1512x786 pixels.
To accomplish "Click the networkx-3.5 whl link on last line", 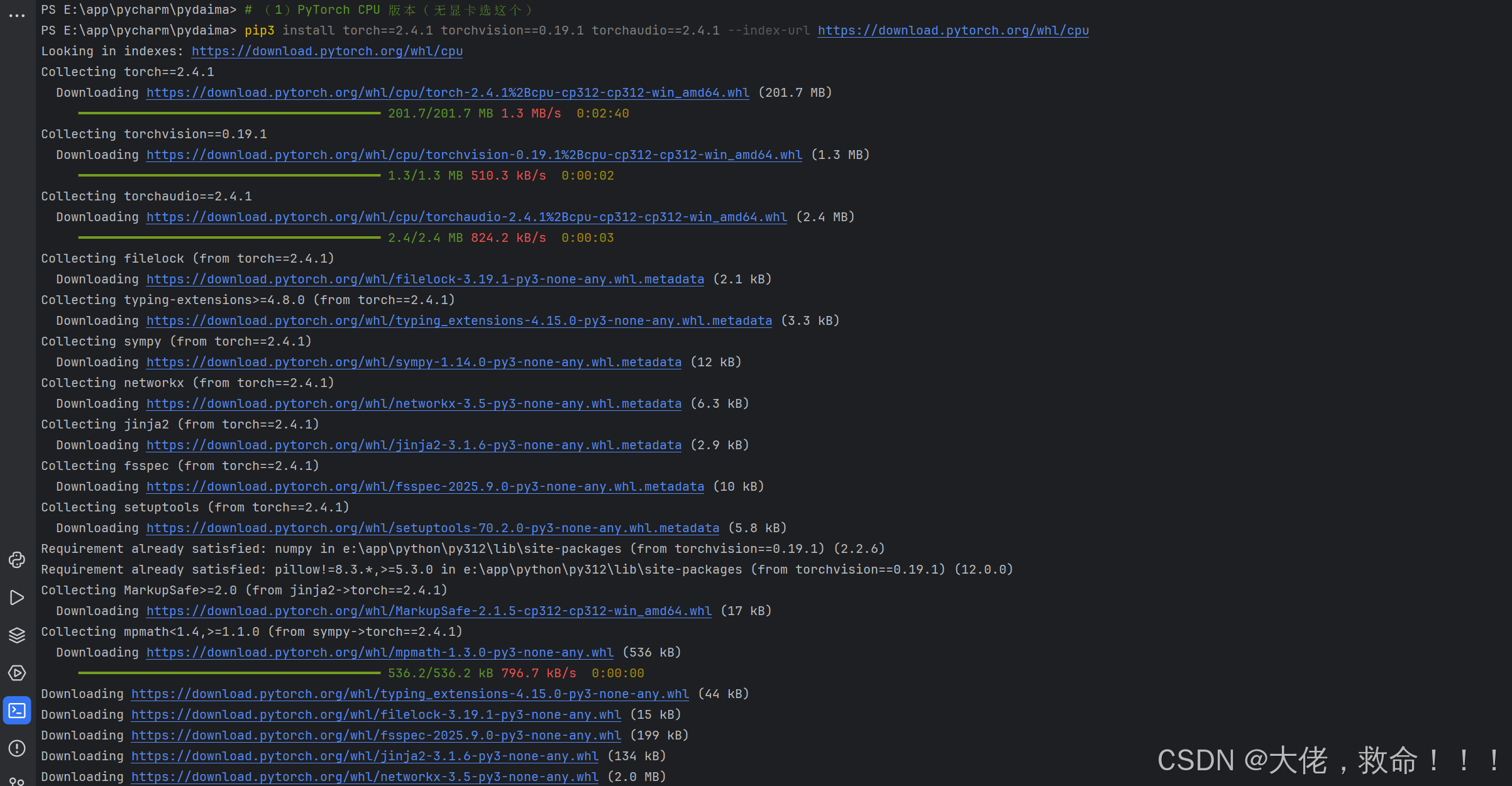I will (x=365, y=777).
